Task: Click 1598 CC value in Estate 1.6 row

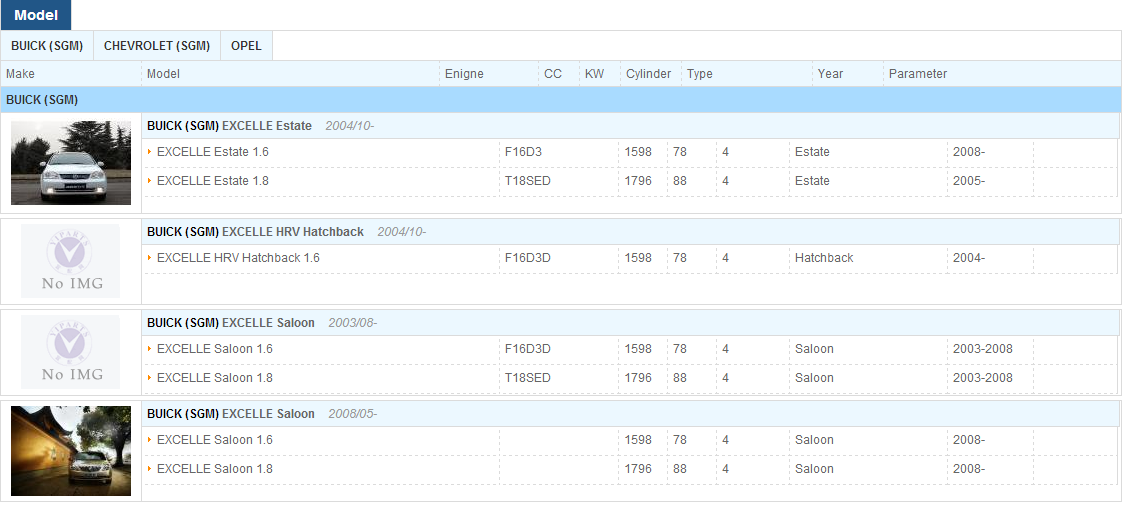Action: coord(638,152)
